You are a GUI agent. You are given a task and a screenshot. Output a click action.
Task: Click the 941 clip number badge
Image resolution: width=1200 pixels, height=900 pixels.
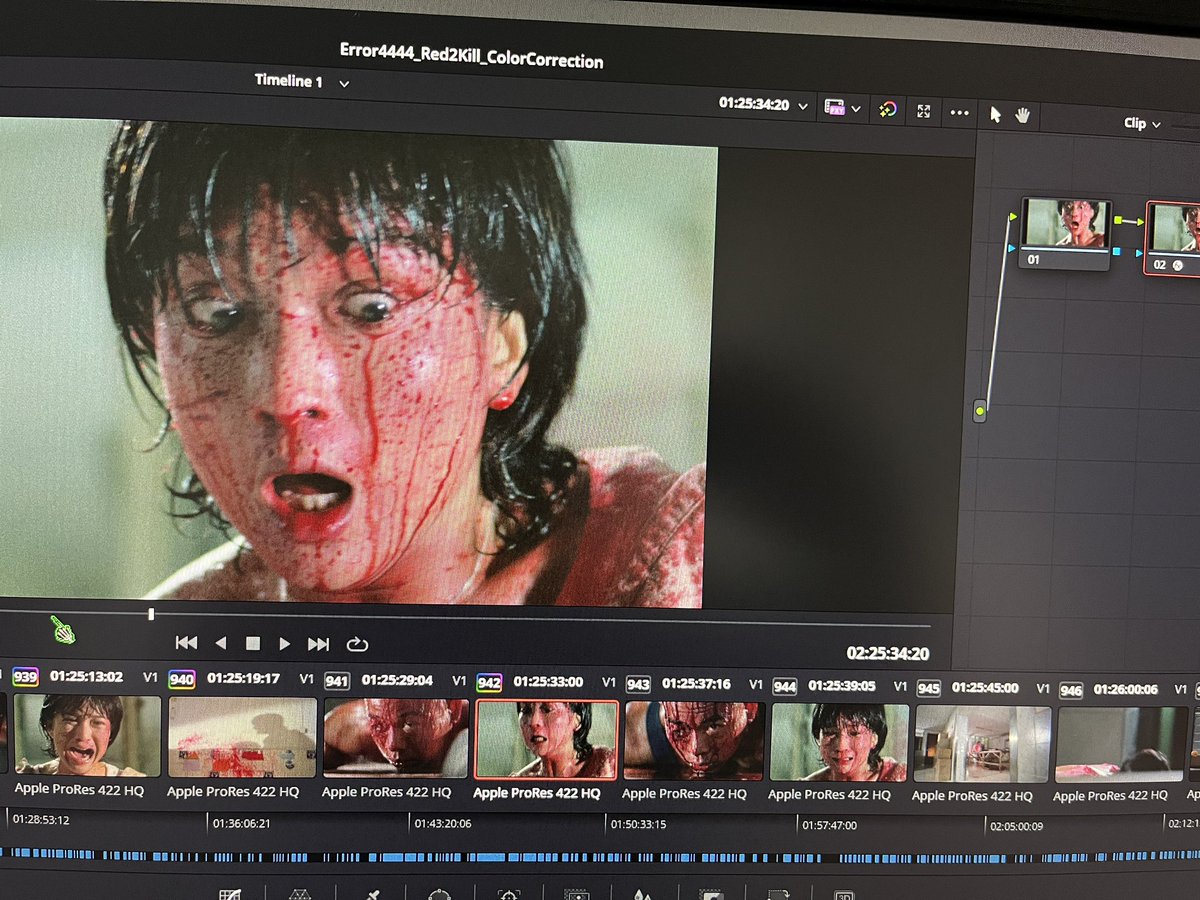(x=337, y=681)
